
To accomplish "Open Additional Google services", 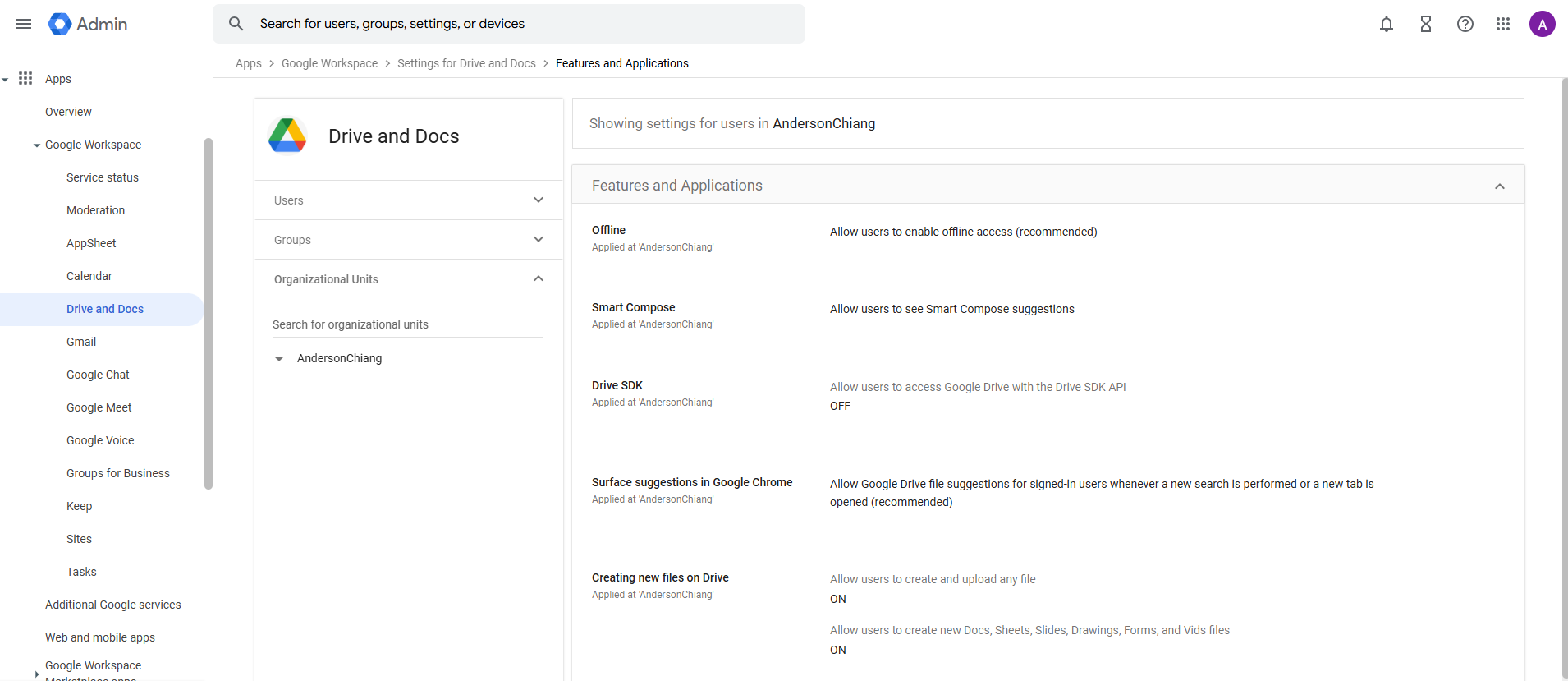I will point(113,605).
